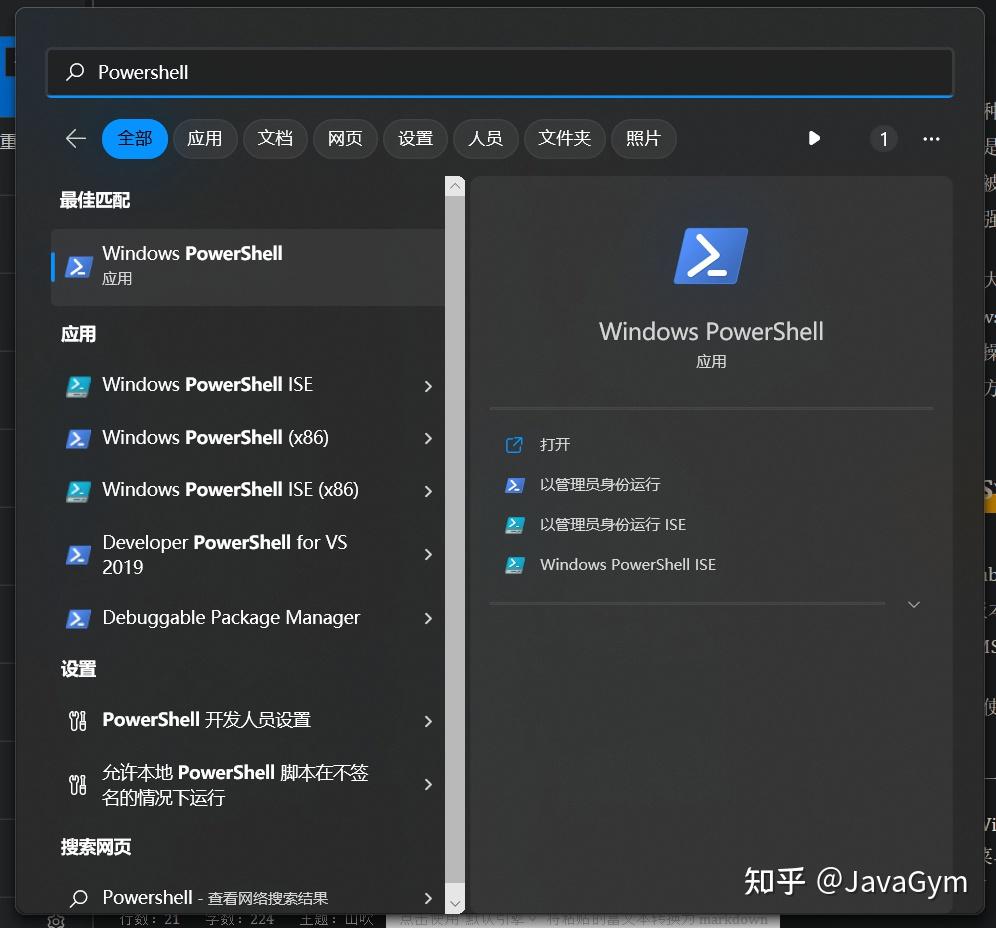Open the three-dot more options menu
The width and height of the screenshot is (996, 928).
931,139
